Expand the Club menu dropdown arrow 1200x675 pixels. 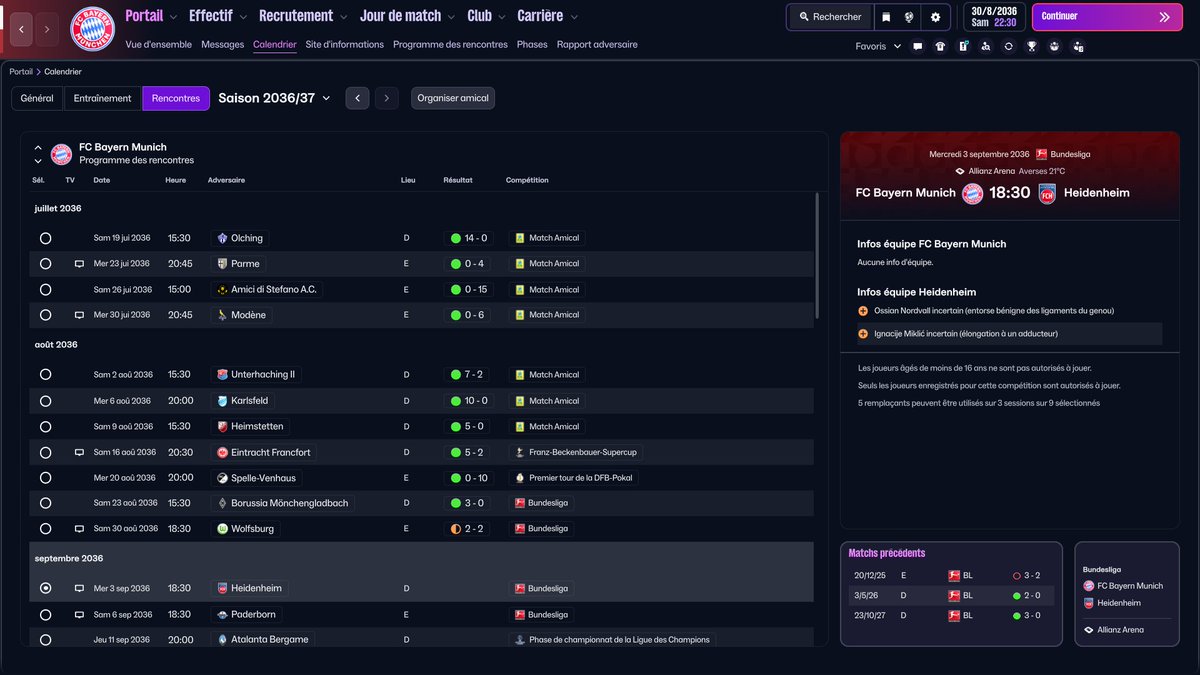502,17
